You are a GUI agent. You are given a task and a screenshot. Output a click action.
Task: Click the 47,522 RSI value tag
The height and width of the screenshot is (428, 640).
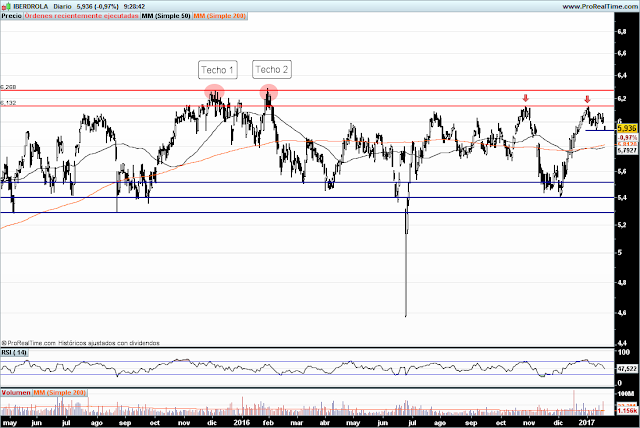[x=627, y=369]
